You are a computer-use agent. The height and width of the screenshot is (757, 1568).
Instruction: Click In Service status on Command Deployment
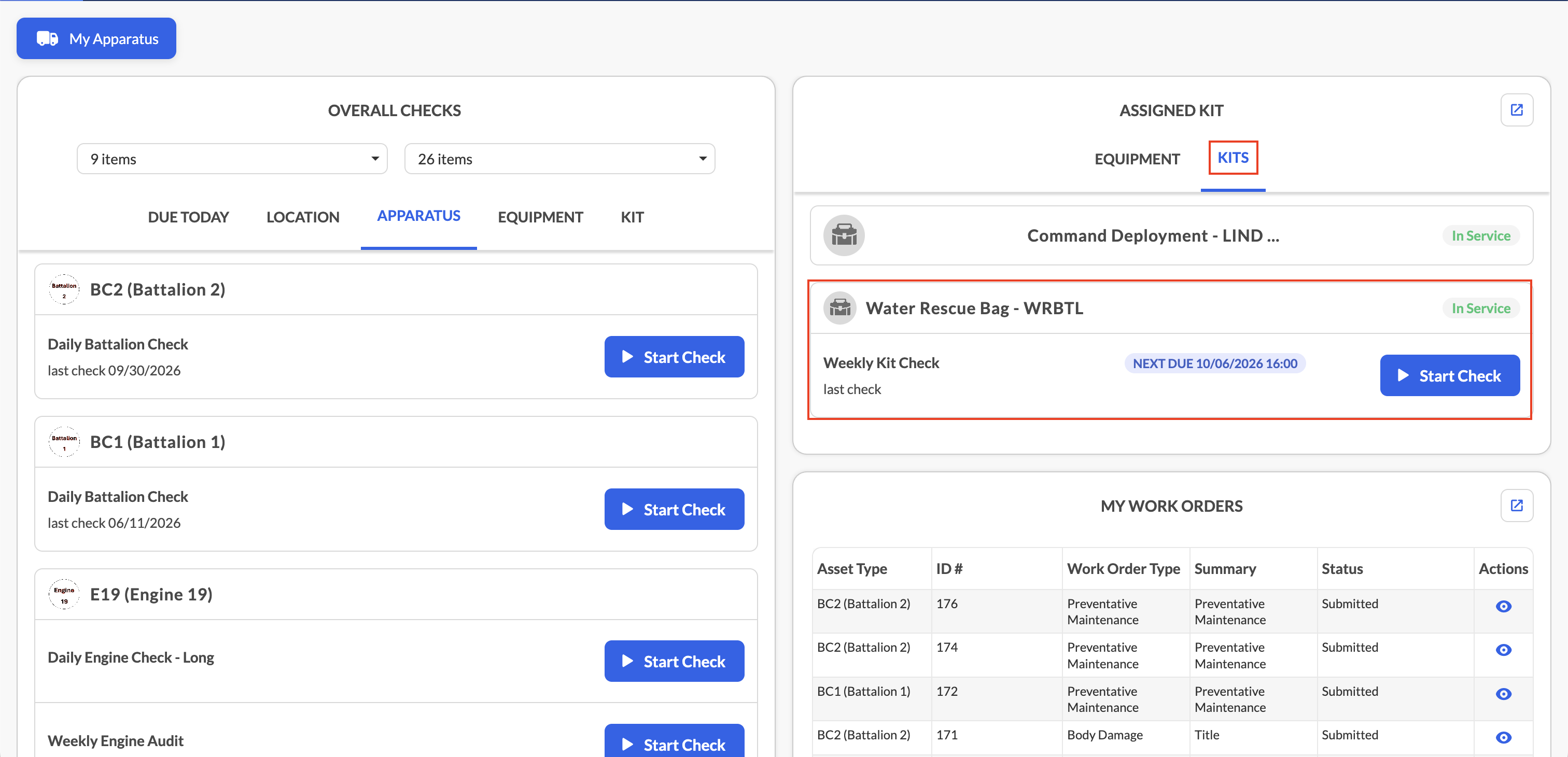coord(1480,235)
